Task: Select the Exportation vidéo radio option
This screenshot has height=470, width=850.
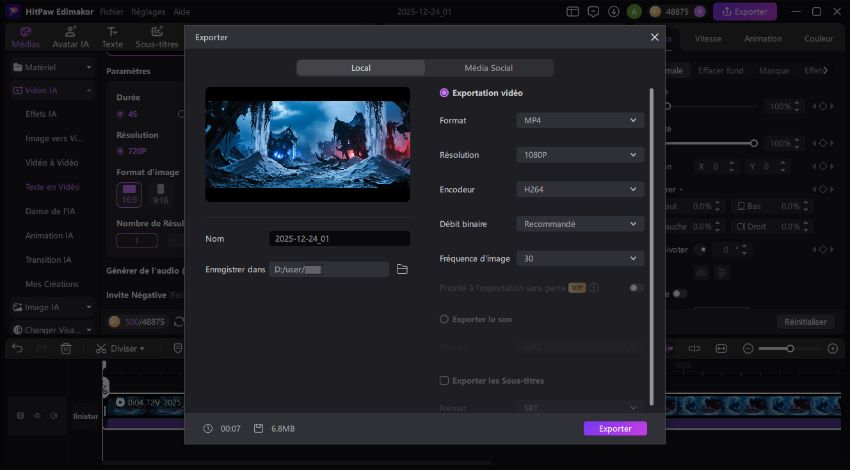Action: point(444,93)
